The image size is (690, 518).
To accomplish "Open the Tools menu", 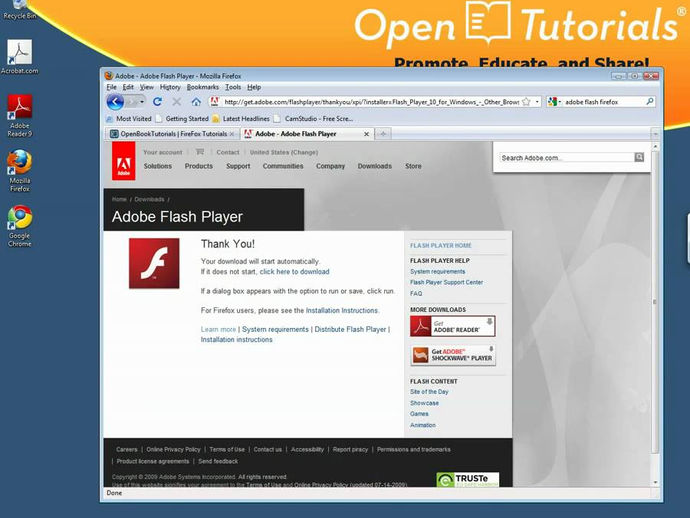I will 233,87.
